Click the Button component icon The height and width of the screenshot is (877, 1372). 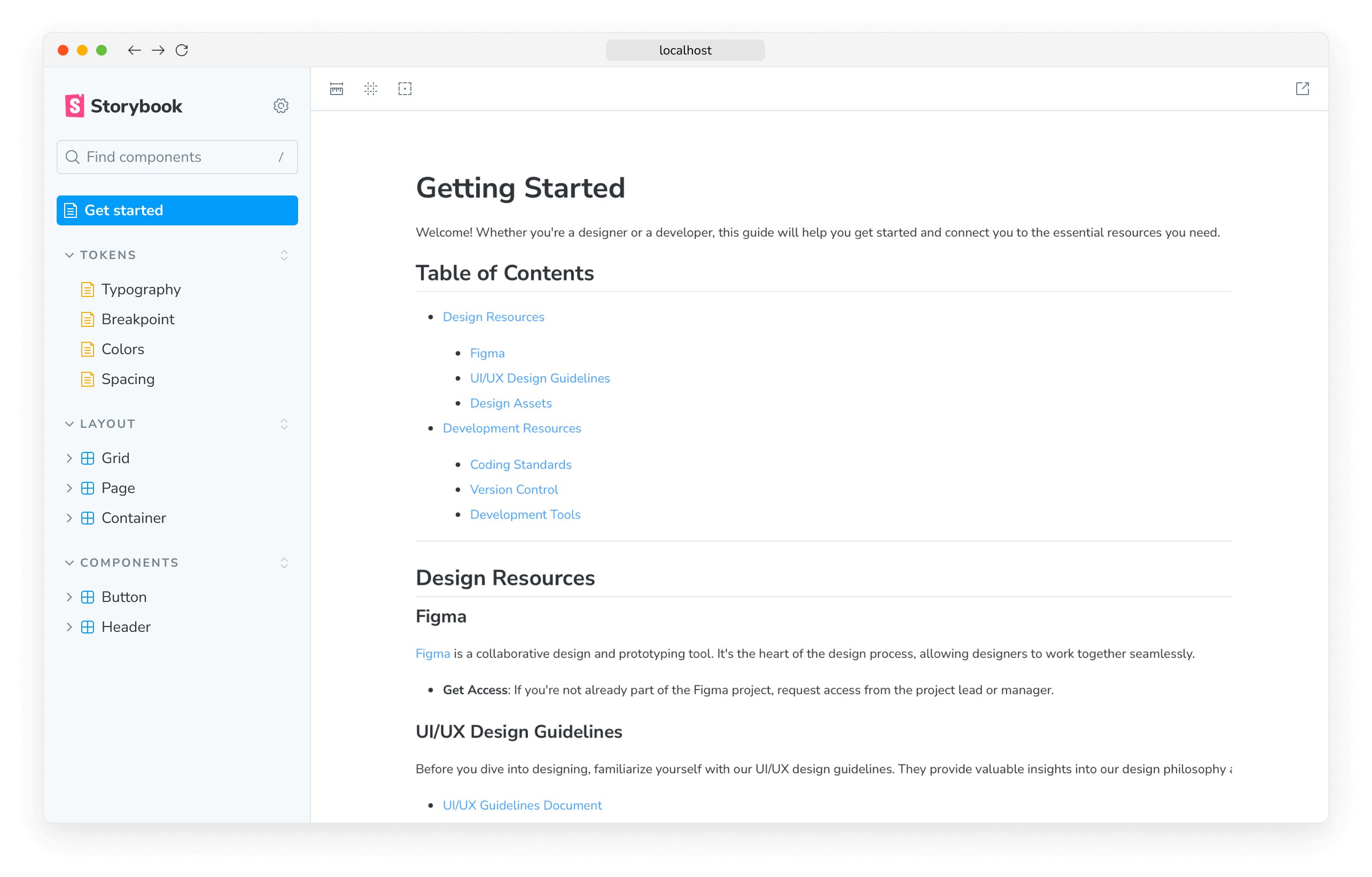click(x=87, y=597)
